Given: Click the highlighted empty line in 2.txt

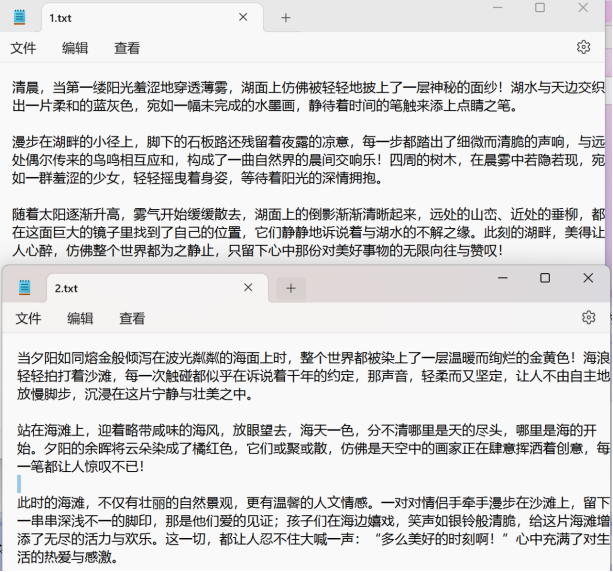Looking at the screenshot, I should (x=19, y=484).
